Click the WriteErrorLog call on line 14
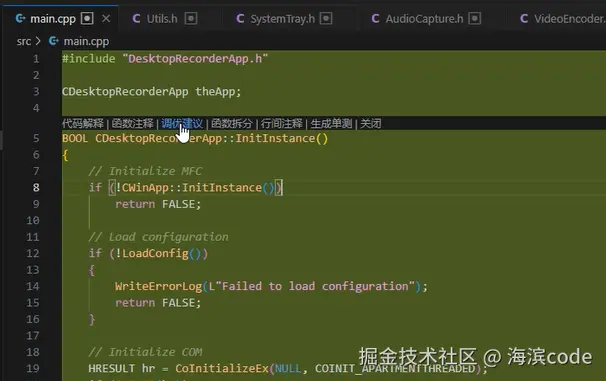This screenshot has height=381, width=606. click(x=158, y=286)
